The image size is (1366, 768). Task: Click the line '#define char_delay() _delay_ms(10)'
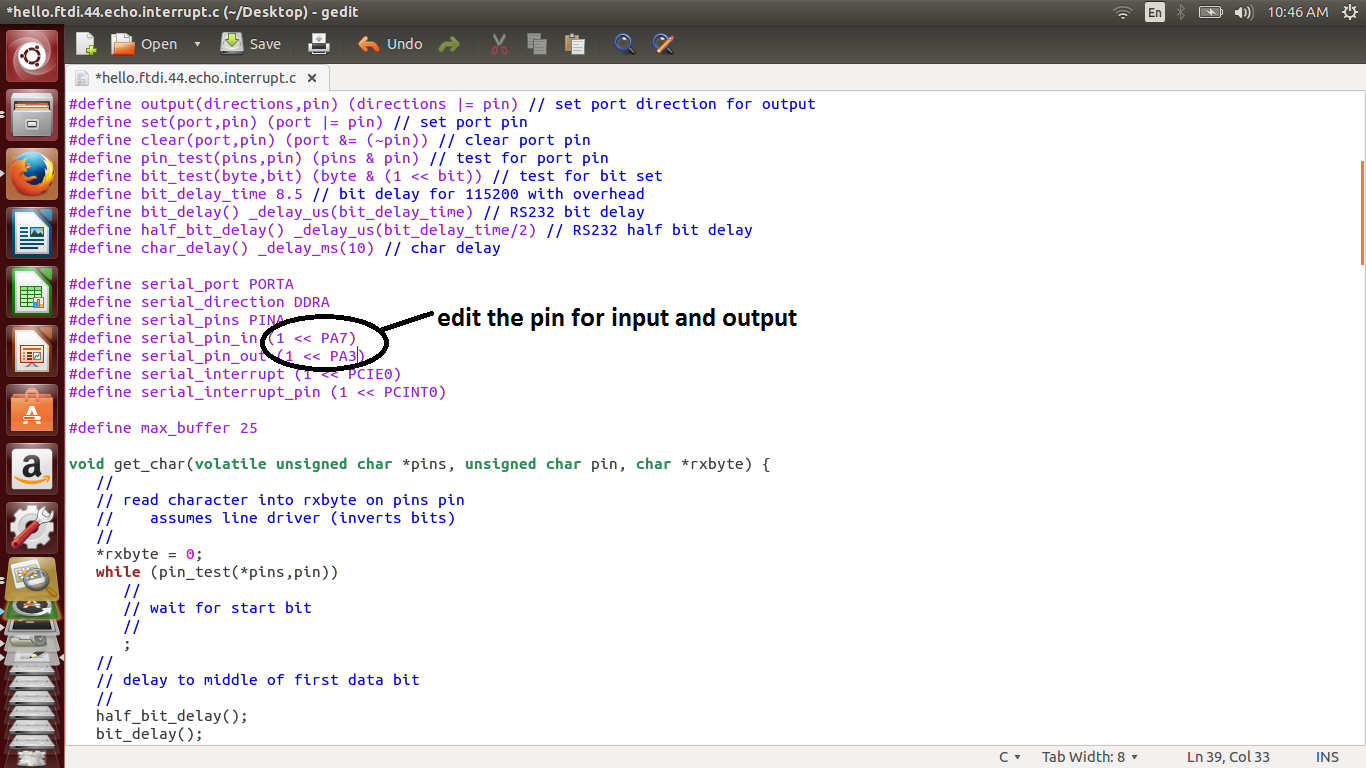click(x=285, y=248)
